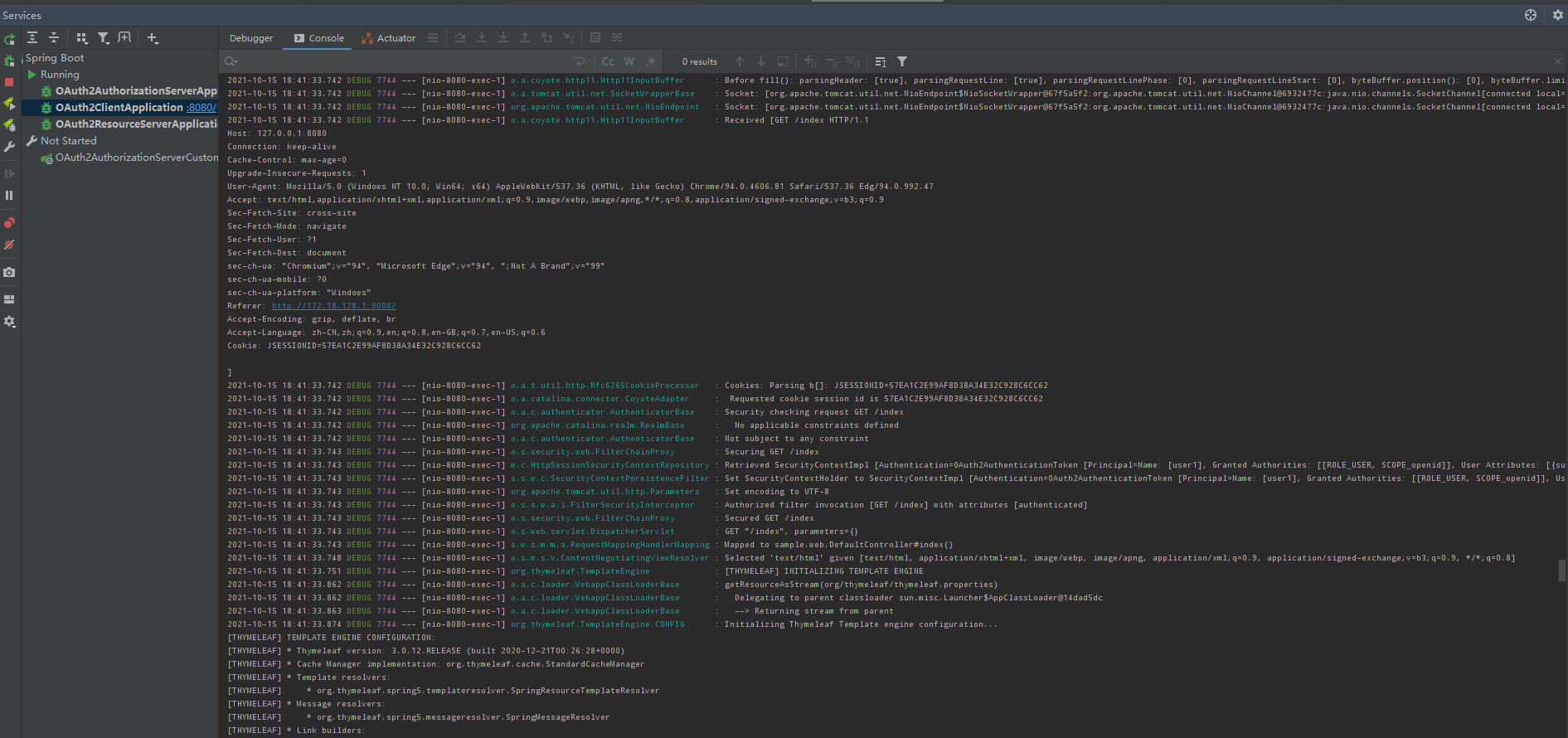Screen dimensions: 1568x738
Task: Toggle Words (W) search option
Action: [629, 61]
